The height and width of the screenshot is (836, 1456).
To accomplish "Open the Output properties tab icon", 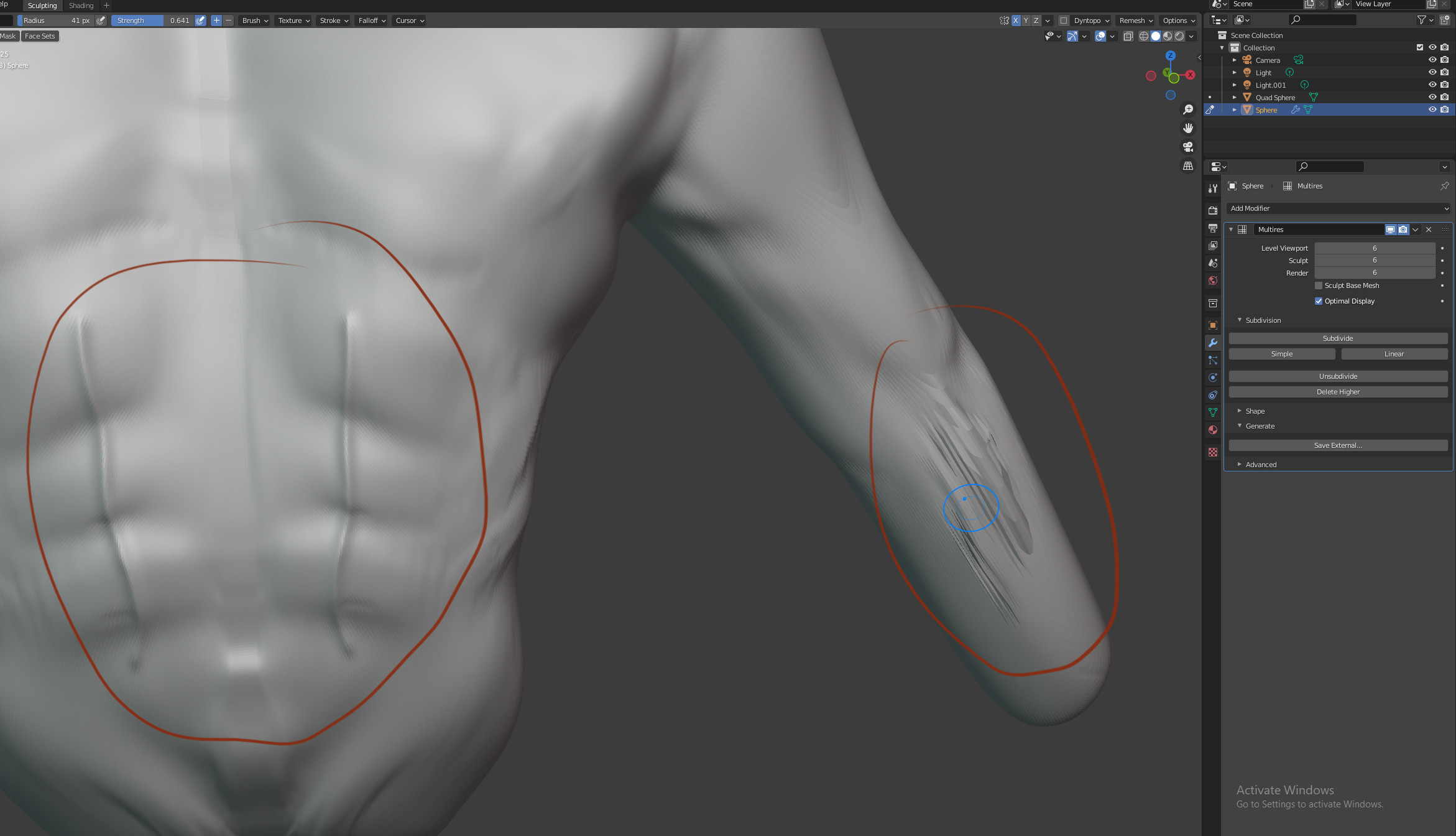I will point(1212,228).
